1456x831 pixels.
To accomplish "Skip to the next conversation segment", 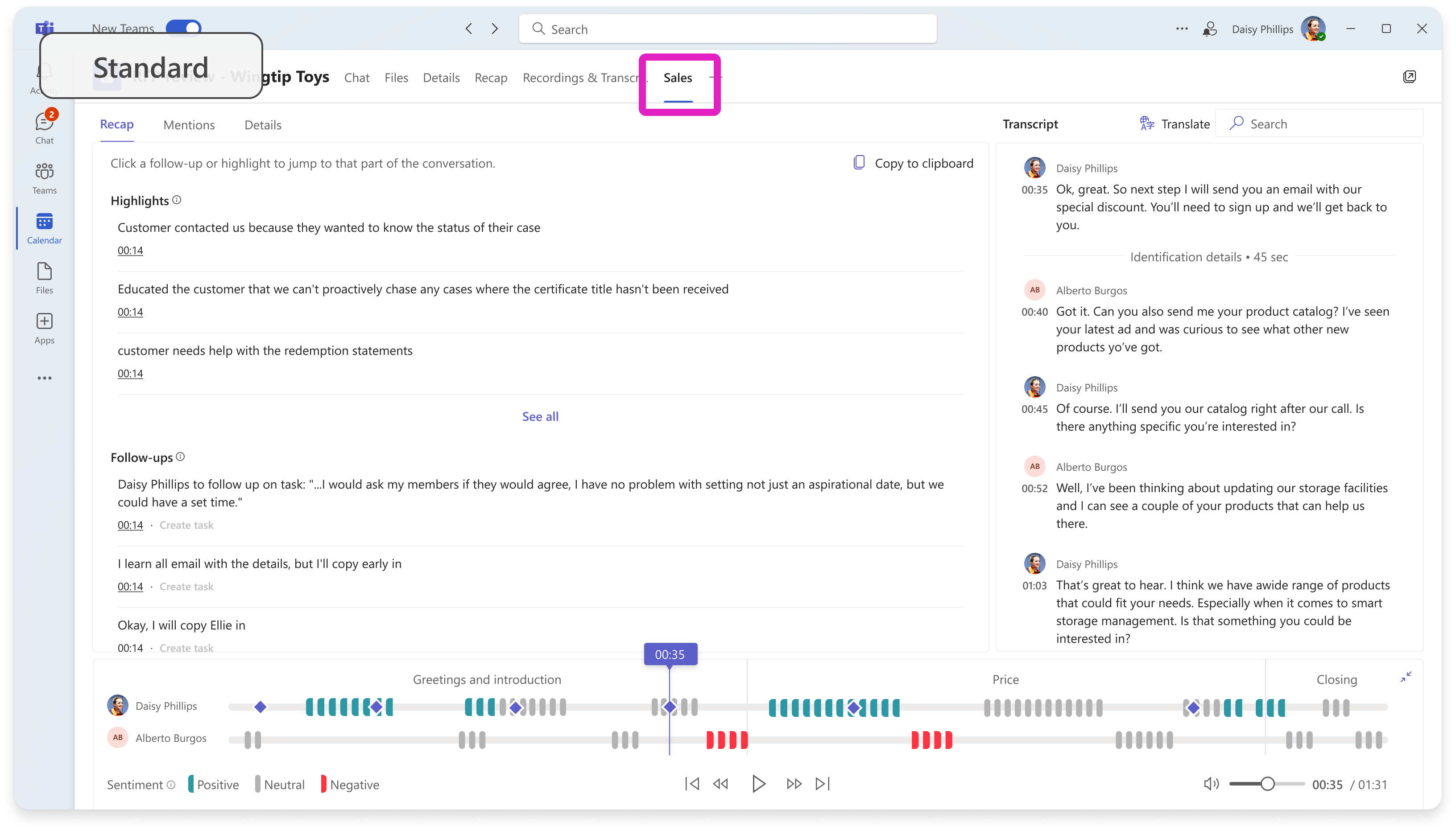I will pos(822,784).
